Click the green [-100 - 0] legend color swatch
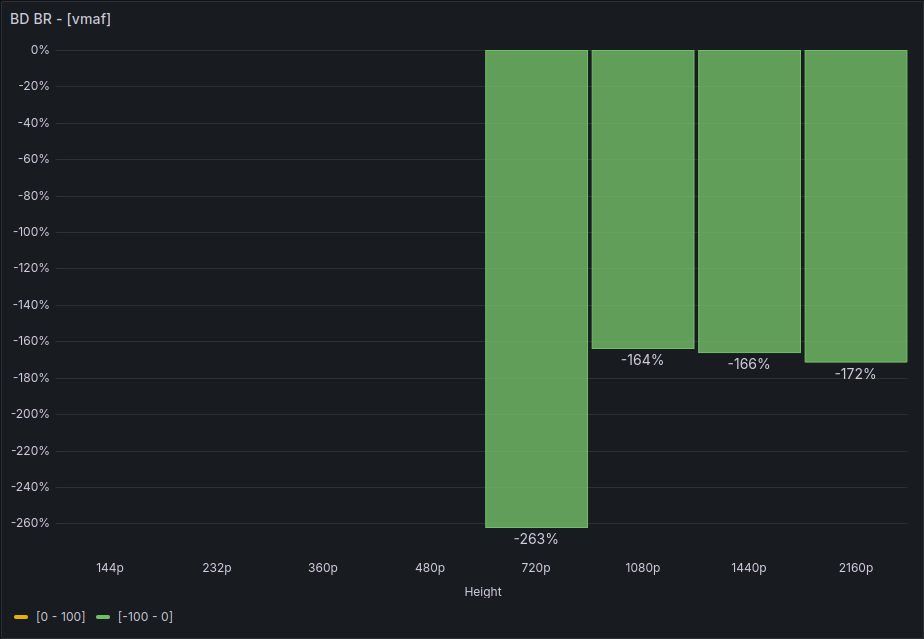 pyautogui.click(x=103, y=617)
